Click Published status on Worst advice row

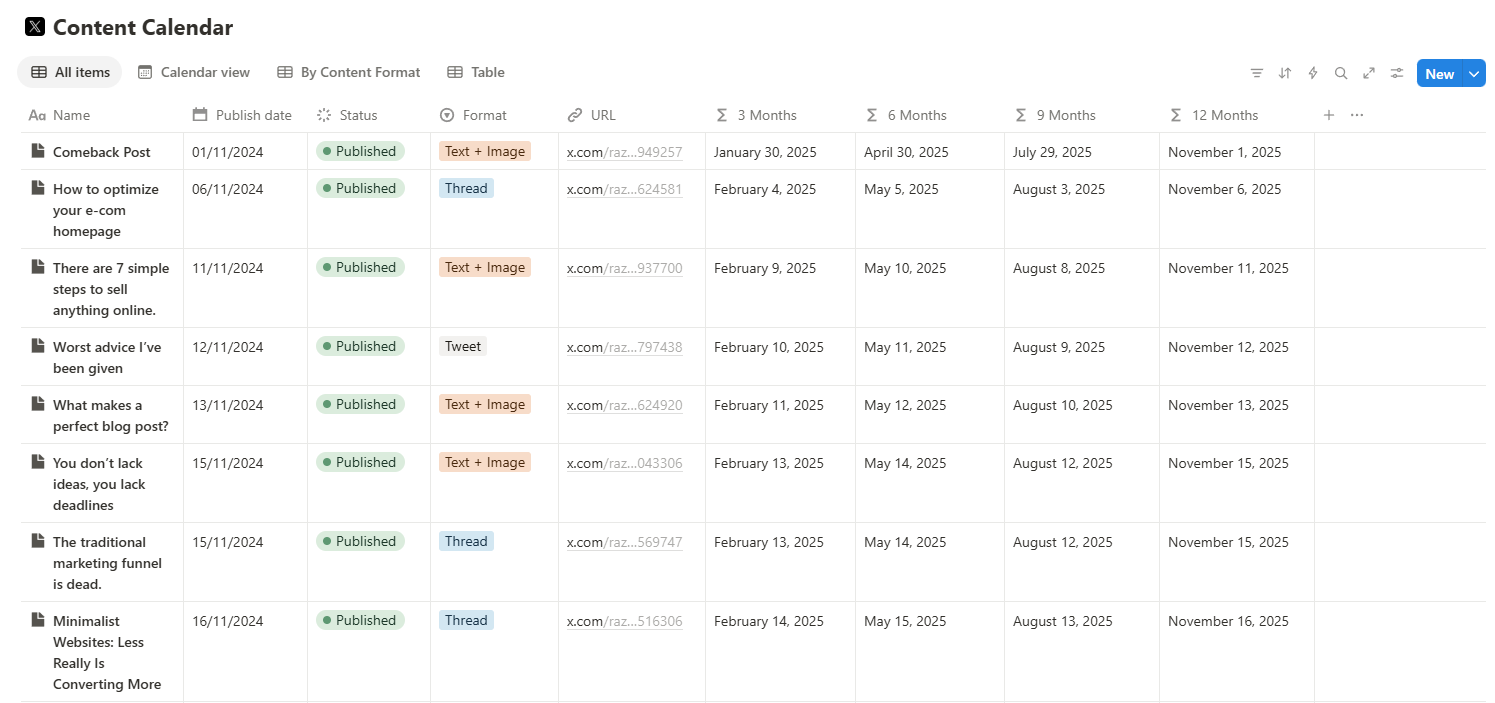pyautogui.click(x=360, y=346)
